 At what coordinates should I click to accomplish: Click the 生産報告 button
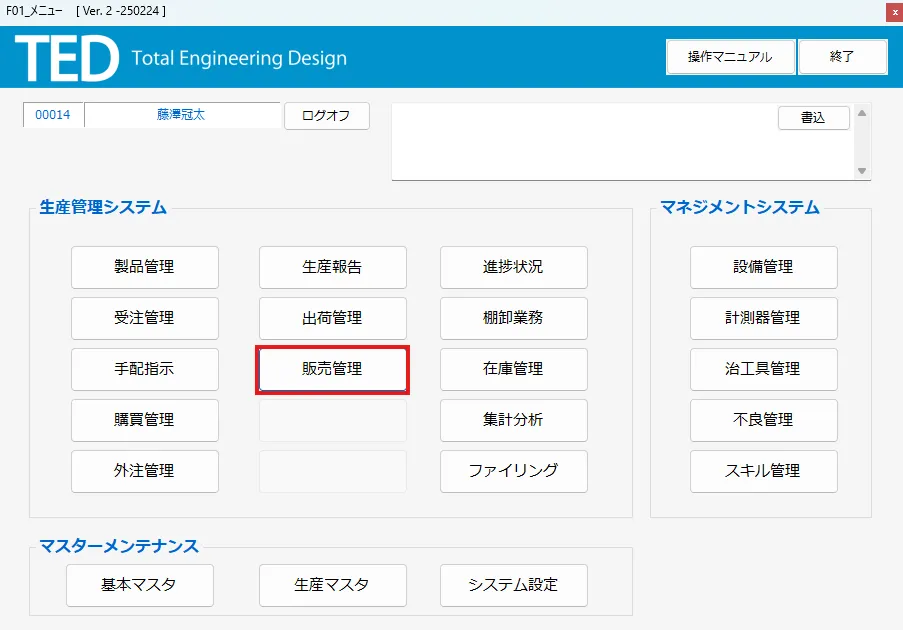[332, 267]
